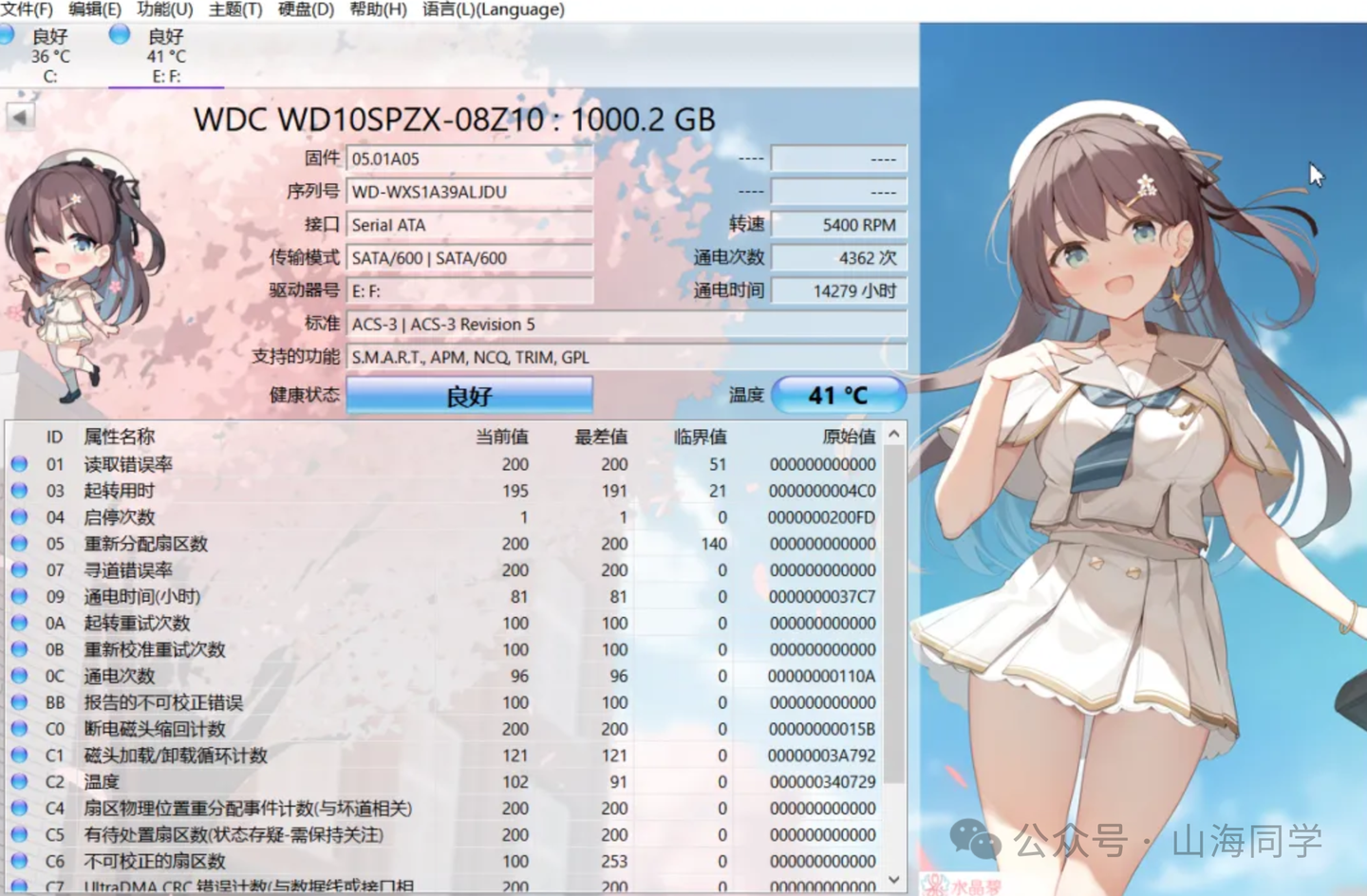This screenshot has width=1367, height=896.
Task: Click the 41 °C temperature button
Action: [838, 395]
